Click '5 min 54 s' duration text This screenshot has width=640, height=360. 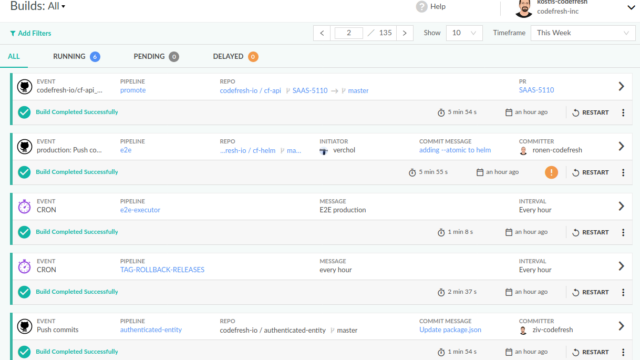(462, 112)
